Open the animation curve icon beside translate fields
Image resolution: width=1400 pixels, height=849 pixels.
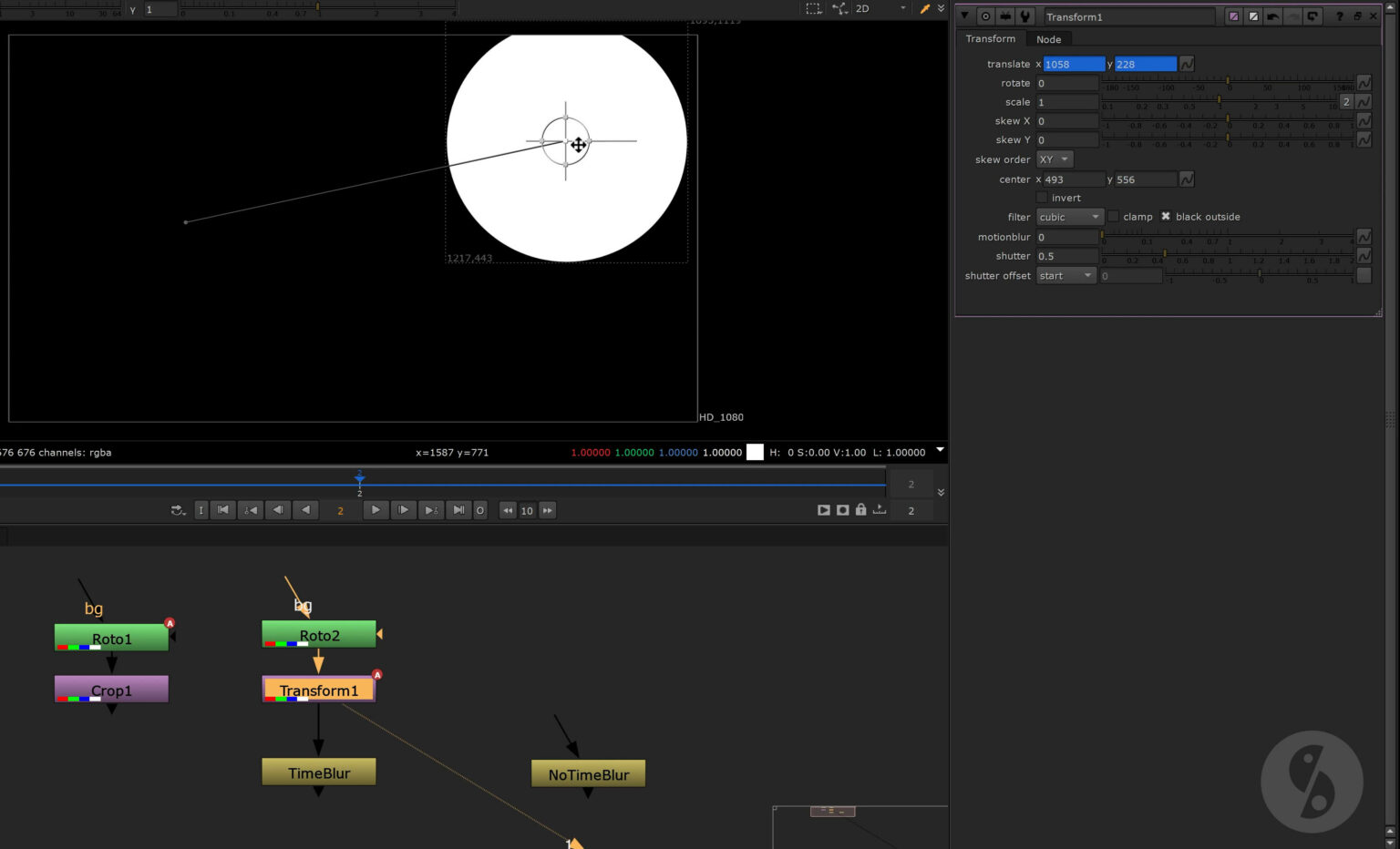(x=1186, y=64)
